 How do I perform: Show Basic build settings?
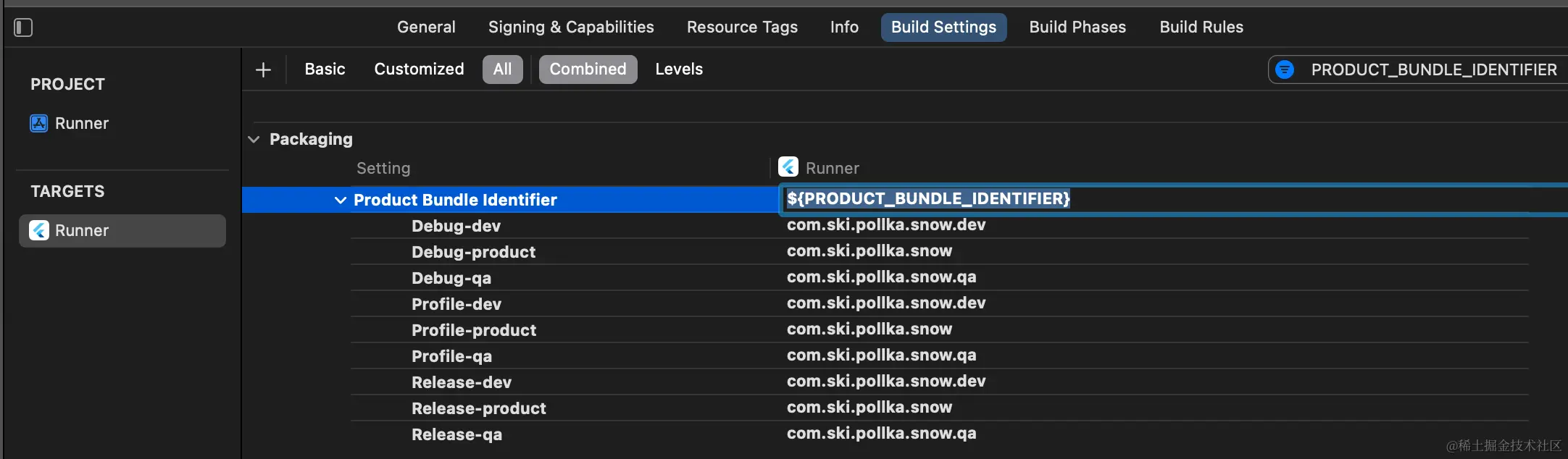tap(325, 70)
